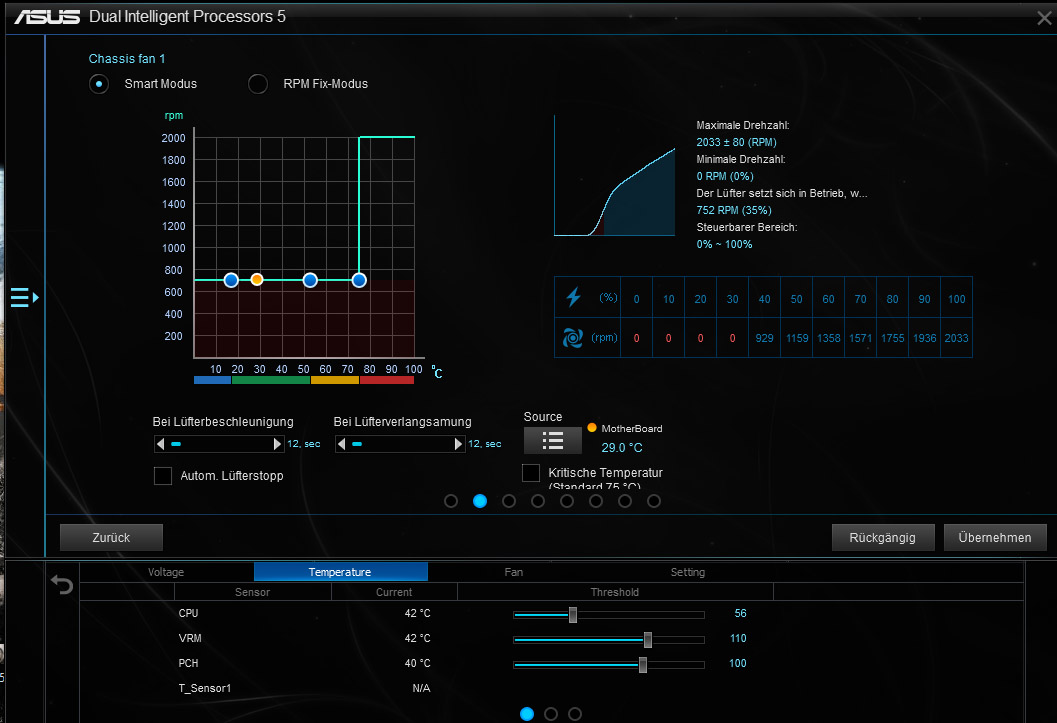Enable Autom. Lüfterstopp checkbox

(x=163, y=476)
